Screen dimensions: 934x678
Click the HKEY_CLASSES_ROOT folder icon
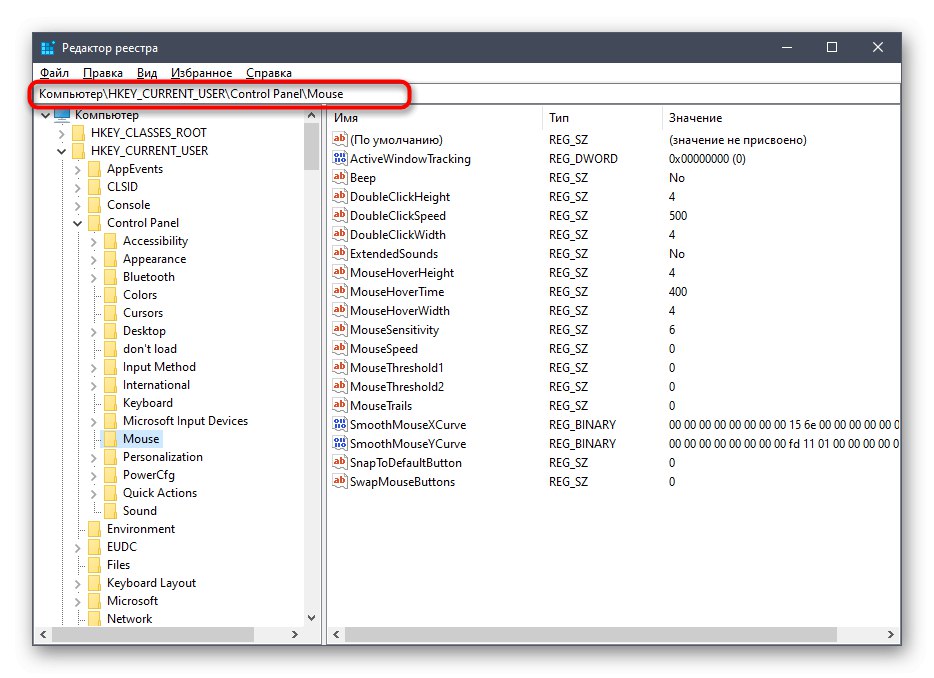[x=78, y=133]
